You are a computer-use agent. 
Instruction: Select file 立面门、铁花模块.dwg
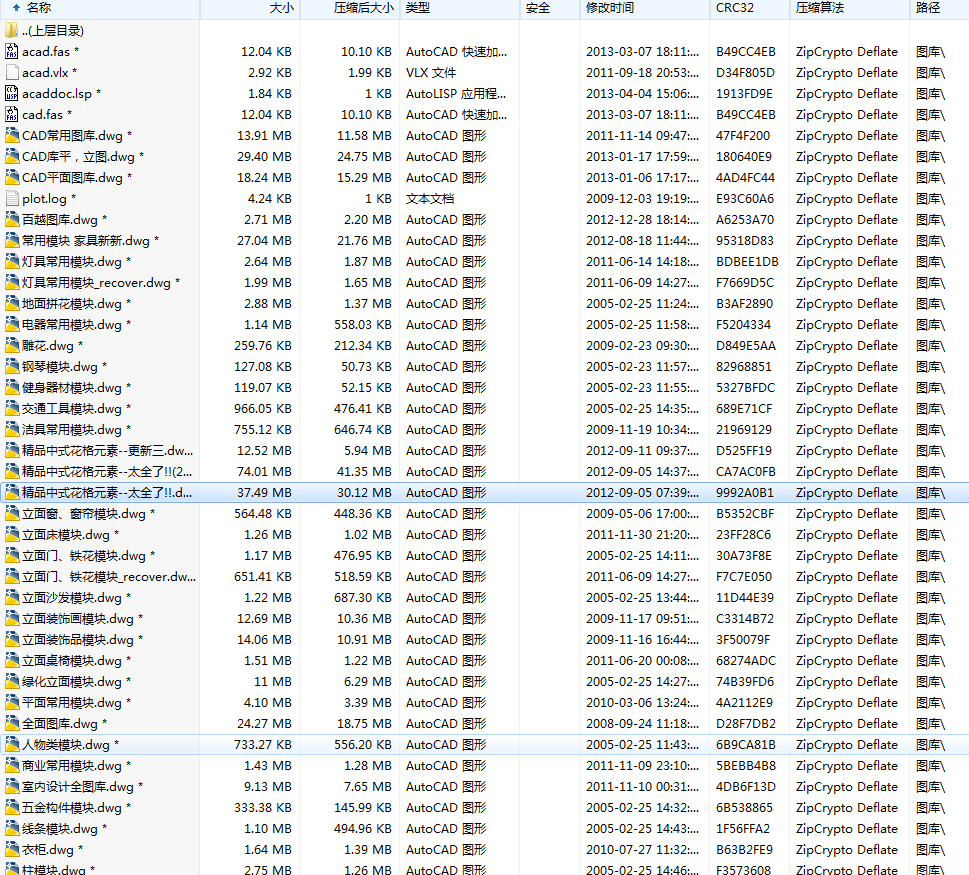[88, 556]
